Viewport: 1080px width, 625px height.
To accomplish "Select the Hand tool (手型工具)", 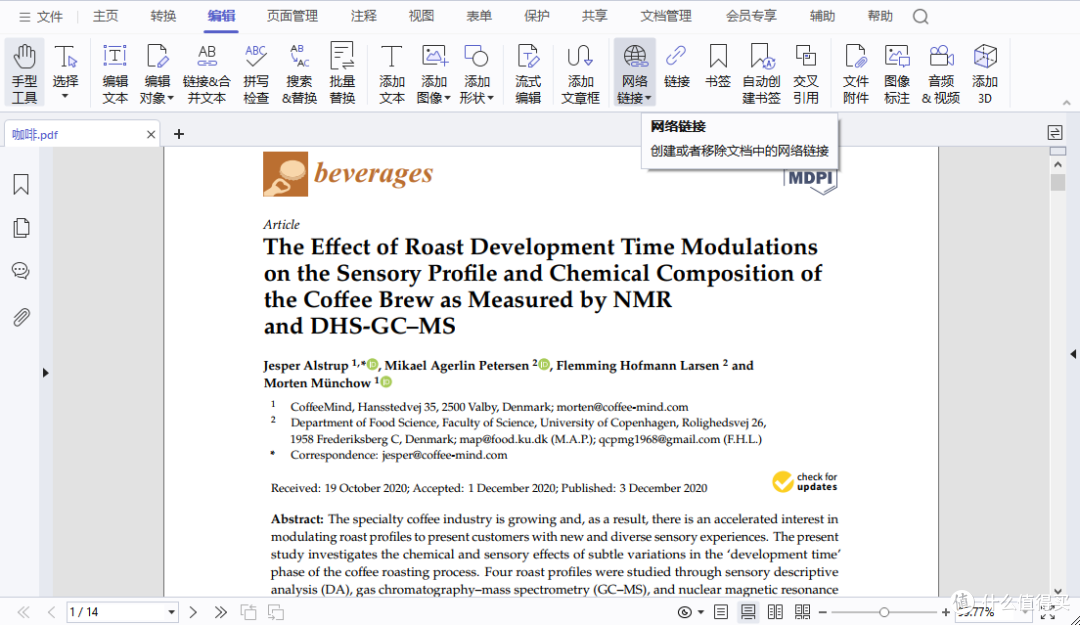I will click(x=25, y=73).
